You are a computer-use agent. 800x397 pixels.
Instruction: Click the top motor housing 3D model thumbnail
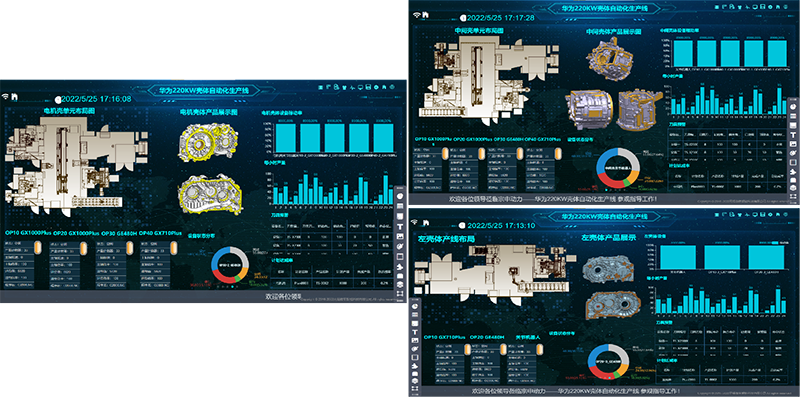[x=208, y=139]
